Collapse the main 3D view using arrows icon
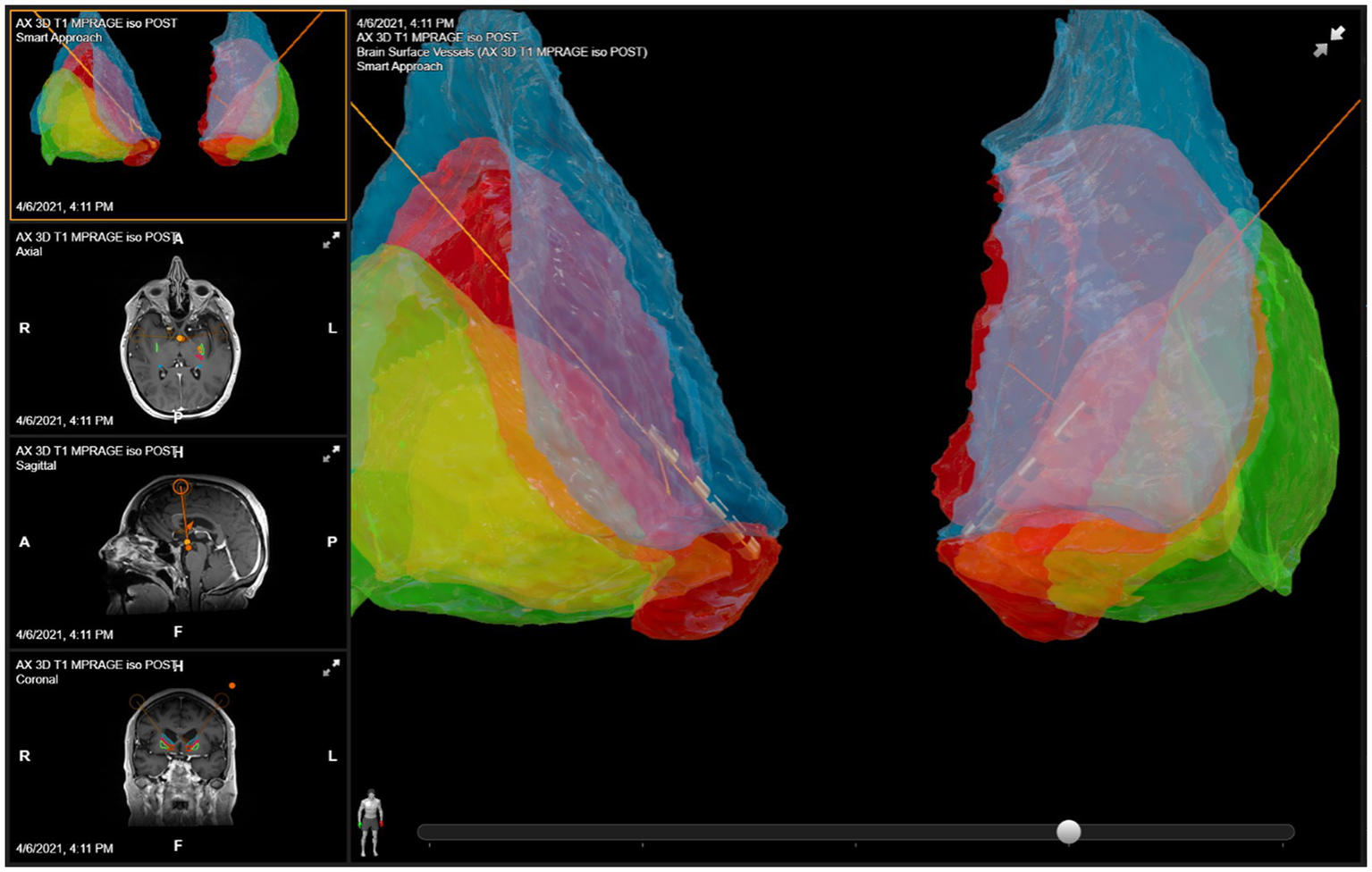This screenshot has width=1372, height=872. click(1328, 42)
